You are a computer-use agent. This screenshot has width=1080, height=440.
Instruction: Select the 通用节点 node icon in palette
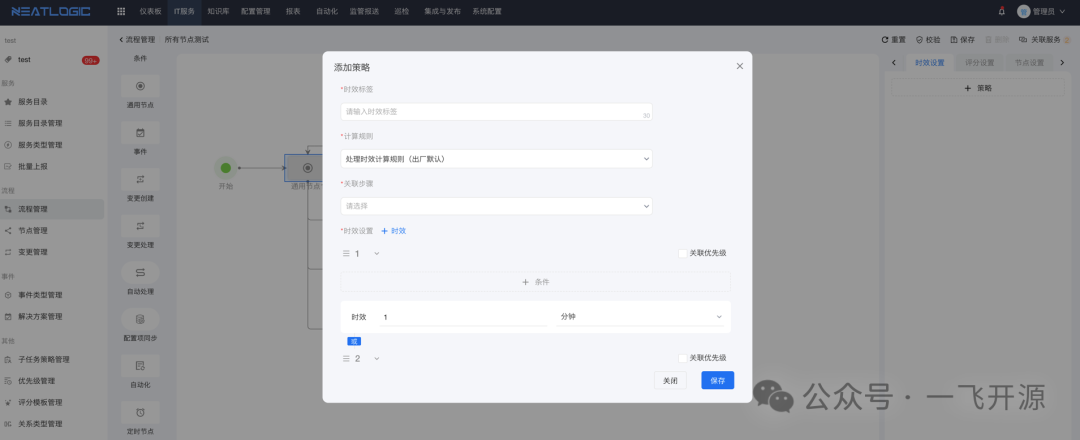coord(141,86)
